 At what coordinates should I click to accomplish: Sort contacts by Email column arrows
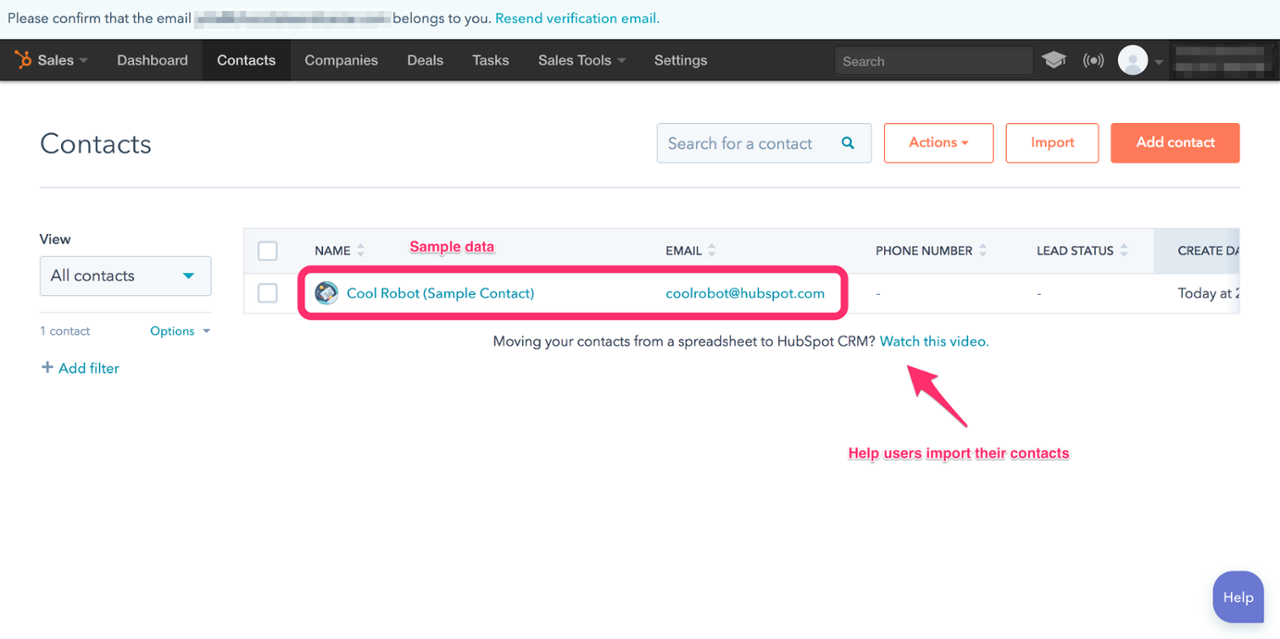point(711,250)
